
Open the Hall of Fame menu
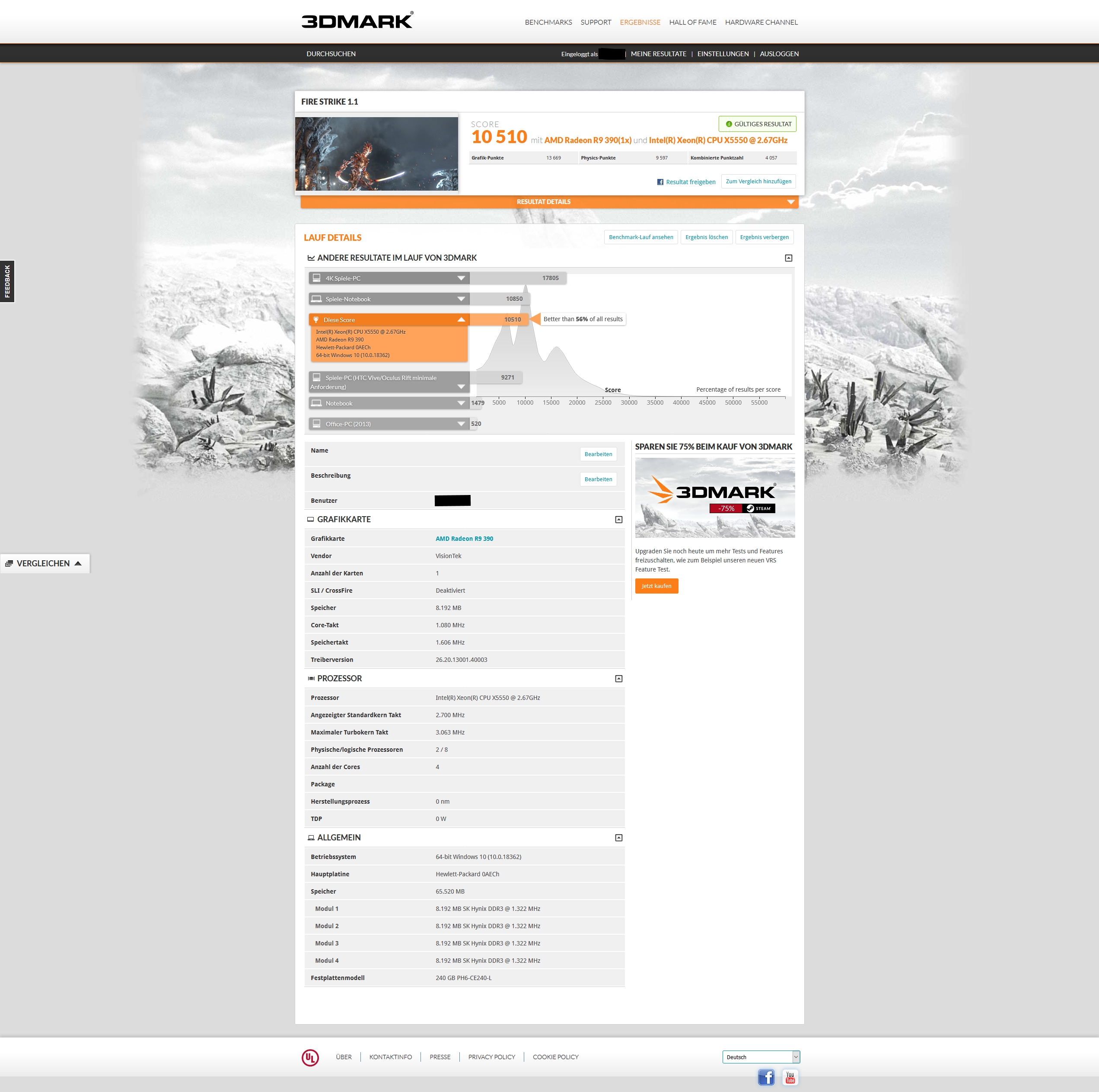692,22
